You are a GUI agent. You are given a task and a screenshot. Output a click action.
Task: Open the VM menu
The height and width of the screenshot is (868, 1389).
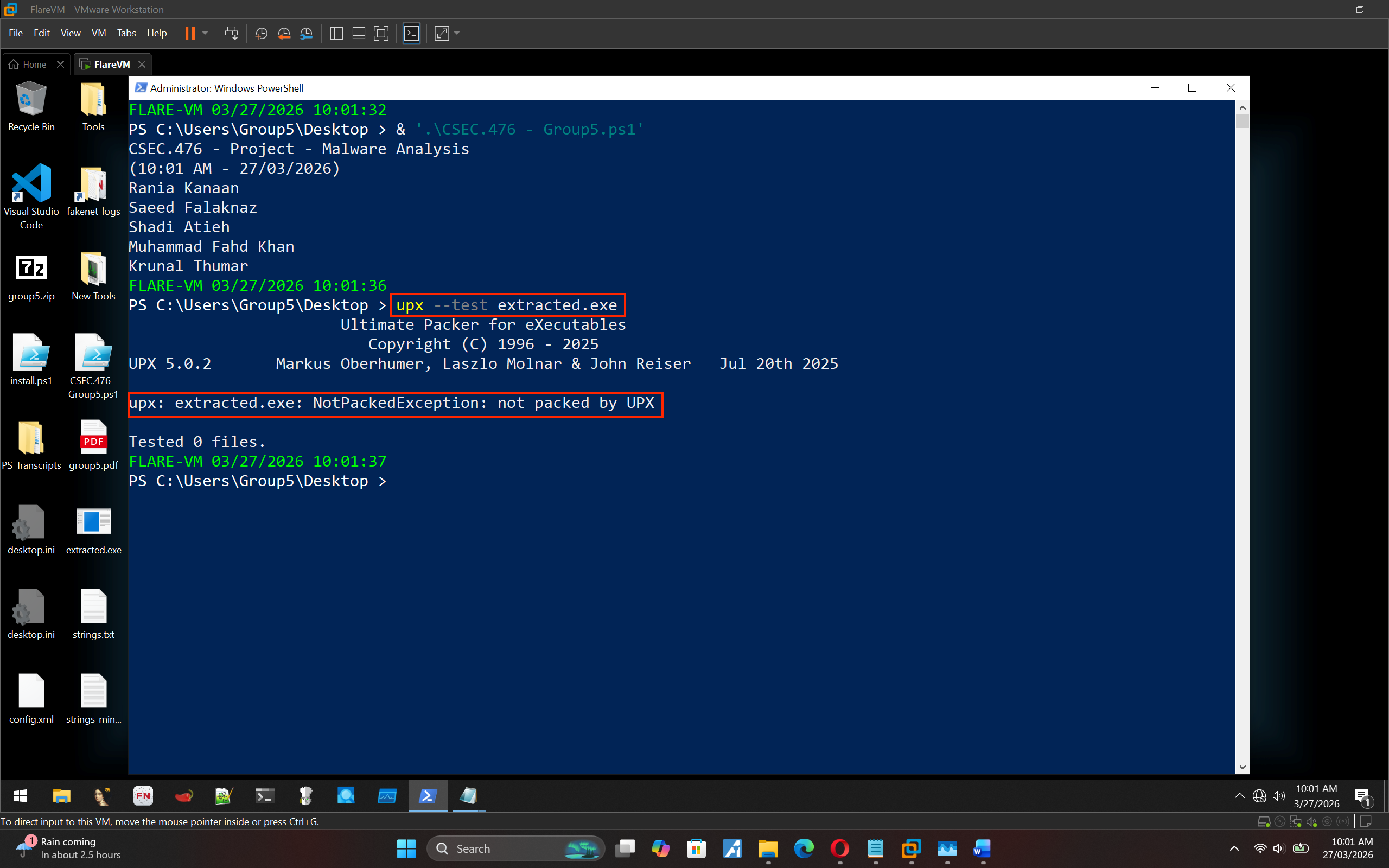98,33
